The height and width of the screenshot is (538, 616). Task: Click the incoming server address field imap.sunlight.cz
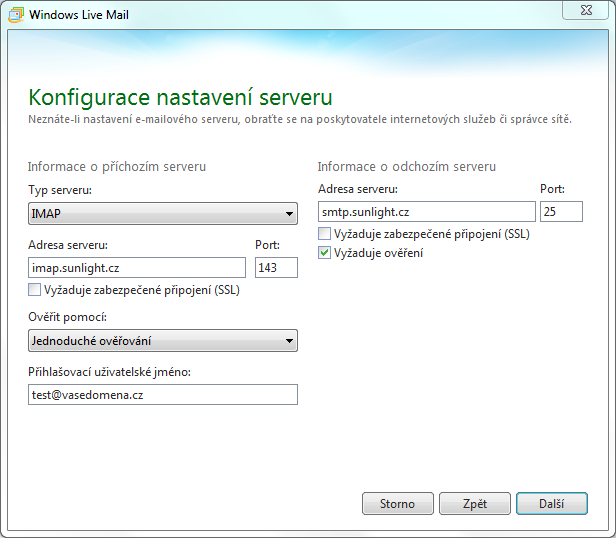coord(137,268)
